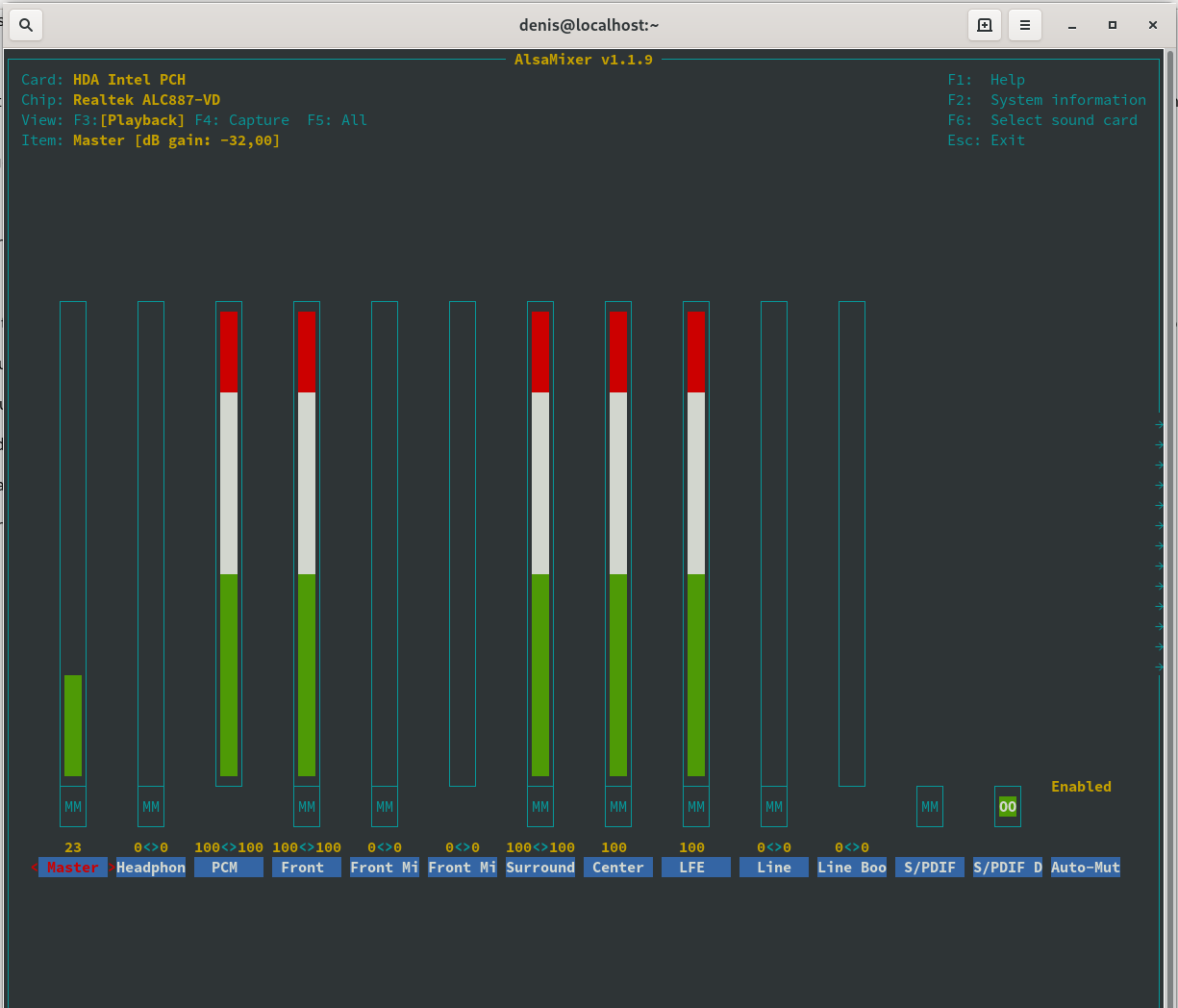Screen dimensions: 1178x1008
Task: Switch to F3 Playback view
Action: pyautogui.click(x=129, y=120)
